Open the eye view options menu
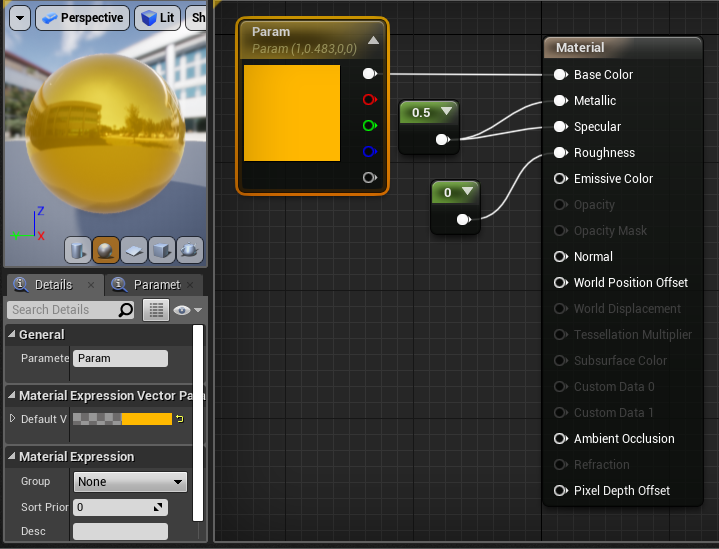This screenshot has width=719, height=549. point(186,310)
